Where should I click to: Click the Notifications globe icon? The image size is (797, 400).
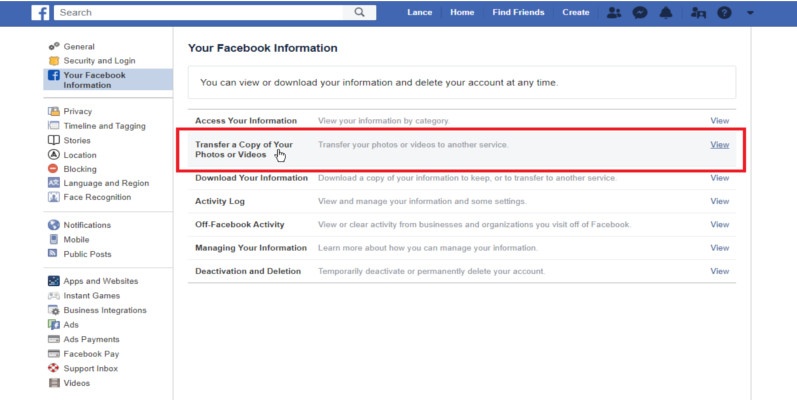54,225
